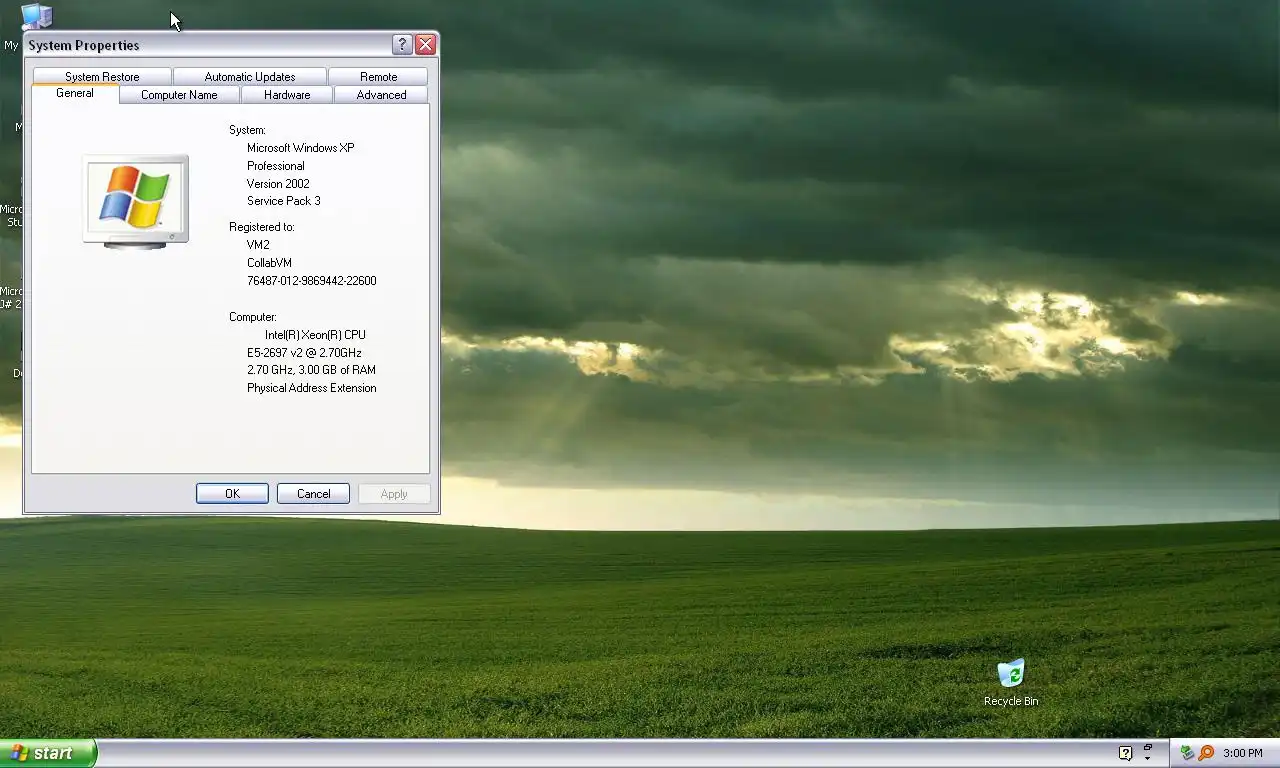Open the Hardware tab
1280x768 pixels.
coord(287,95)
